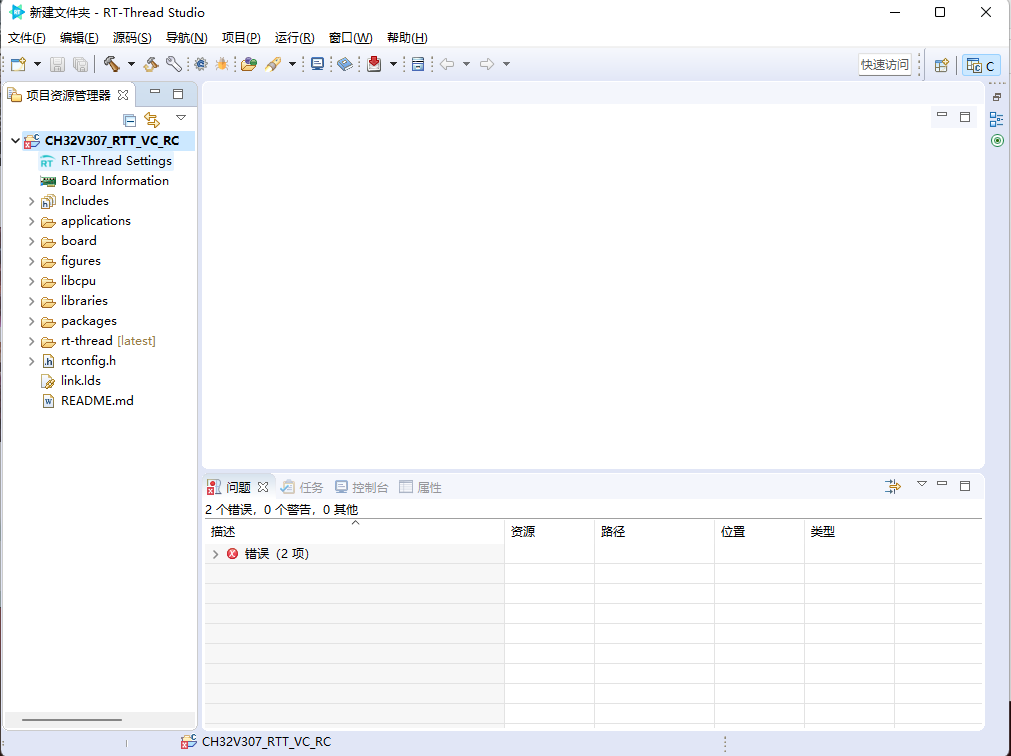Screen dimensions: 1011x756
Task: Click the back navigation arrow
Action: (x=447, y=64)
